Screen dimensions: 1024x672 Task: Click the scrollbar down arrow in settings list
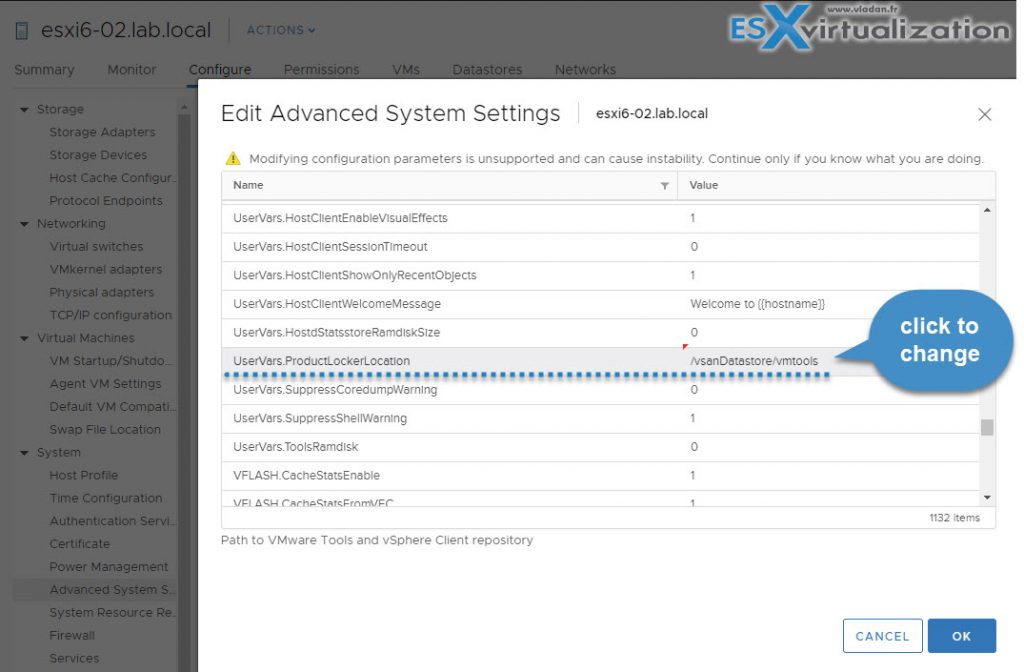pos(986,495)
